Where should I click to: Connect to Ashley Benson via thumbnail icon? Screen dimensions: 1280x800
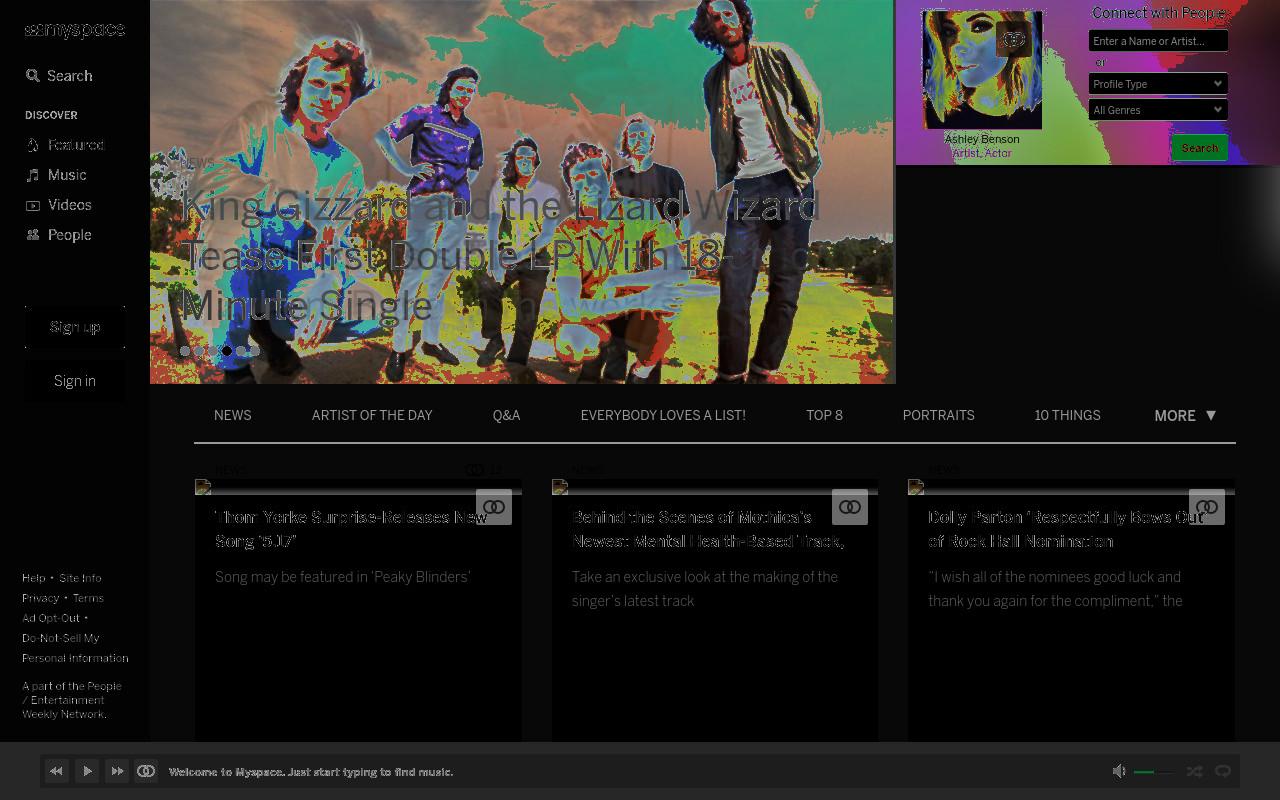coord(1013,40)
